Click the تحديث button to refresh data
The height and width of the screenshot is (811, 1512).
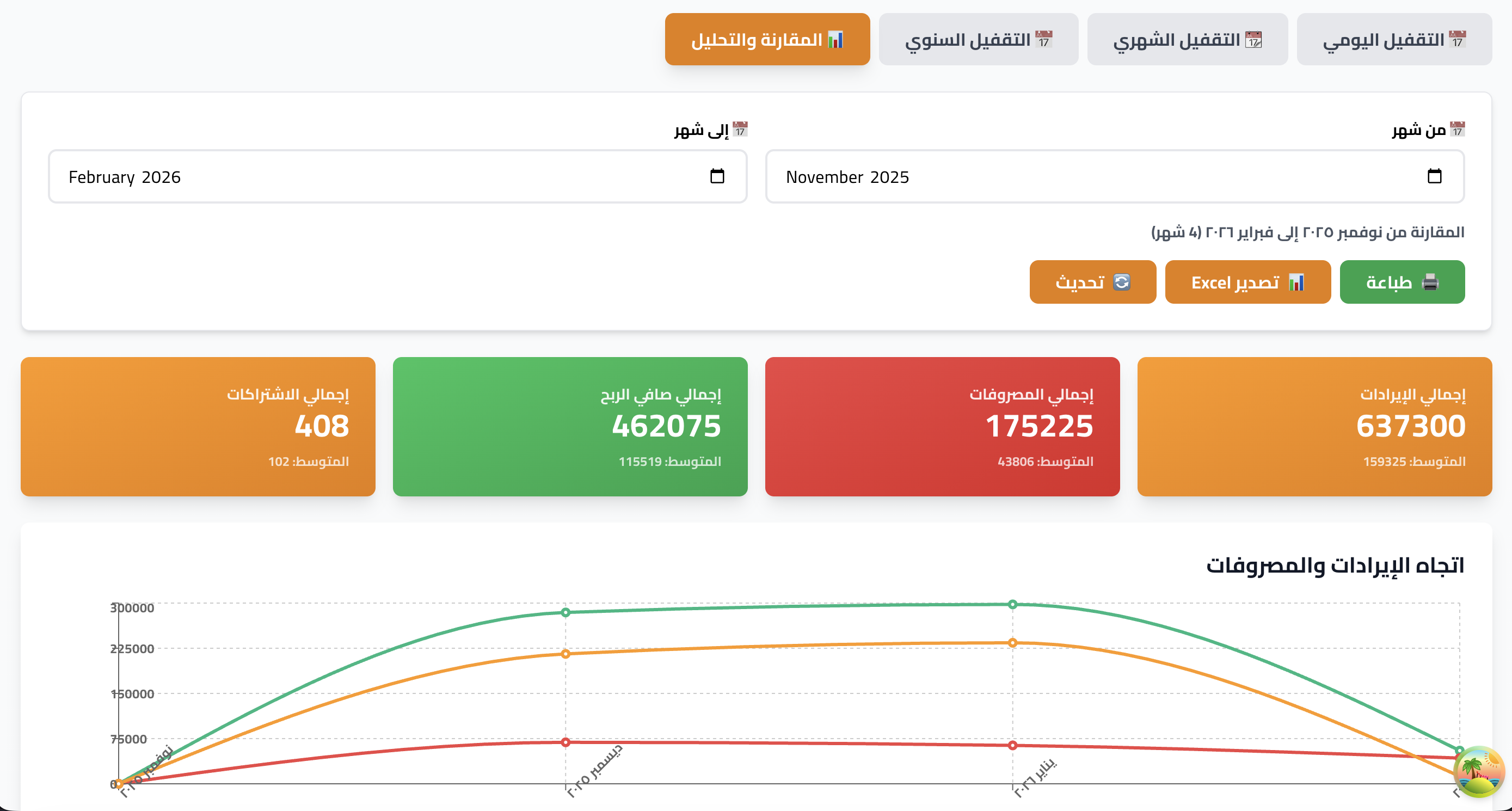1092,282
